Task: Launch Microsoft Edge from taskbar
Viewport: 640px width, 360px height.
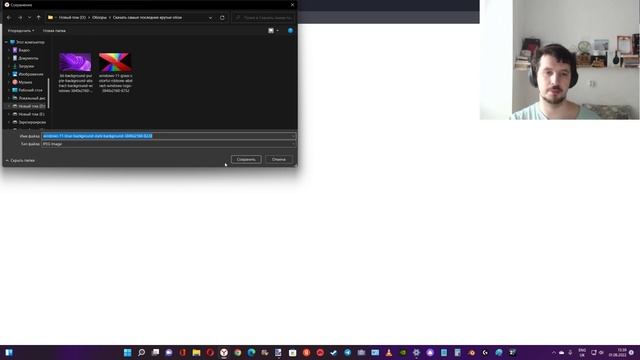Action: pyautogui.click(x=251, y=353)
